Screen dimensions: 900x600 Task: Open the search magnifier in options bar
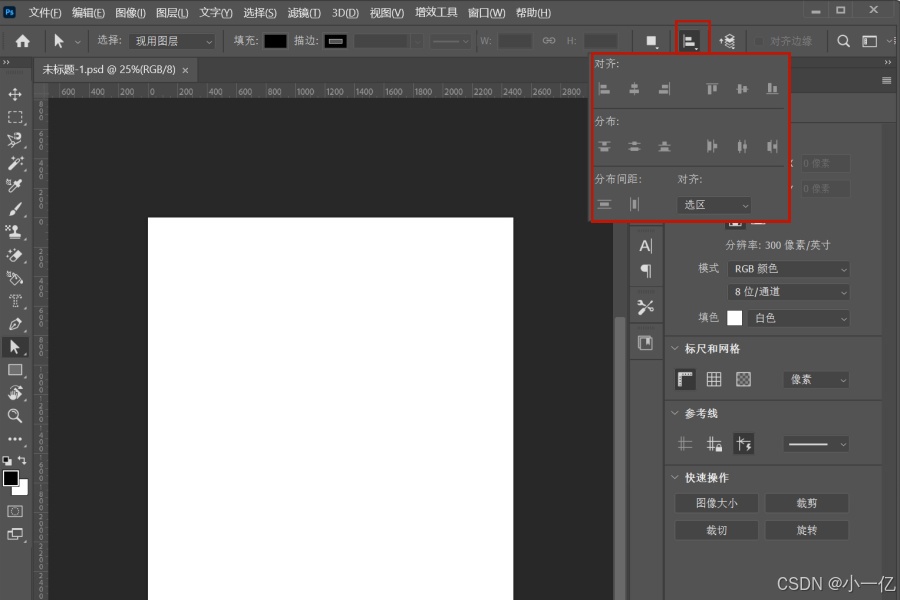click(x=843, y=41)
